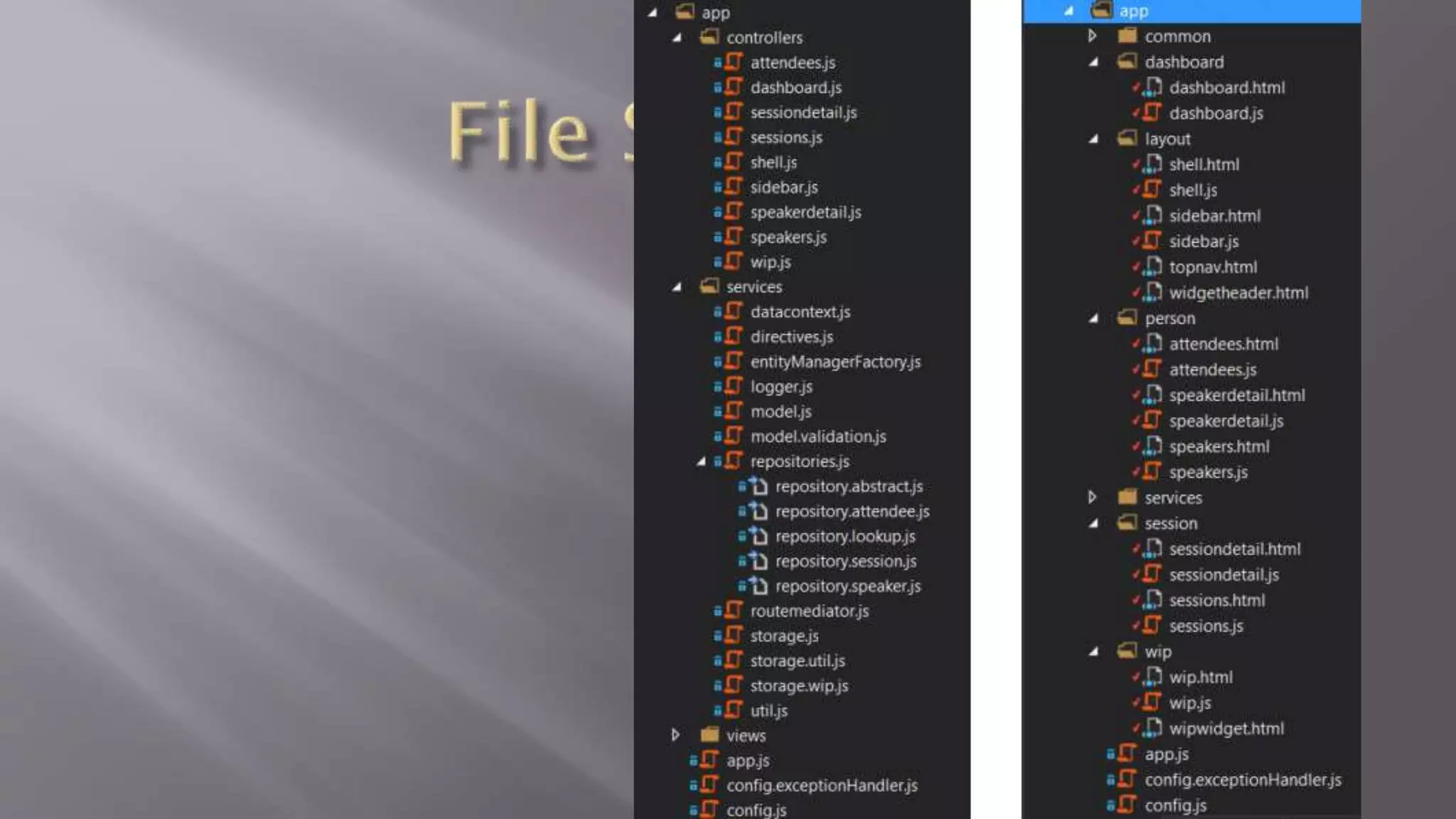
Task: Collapse the repositories.js nested files
Action: coord(701,461)
